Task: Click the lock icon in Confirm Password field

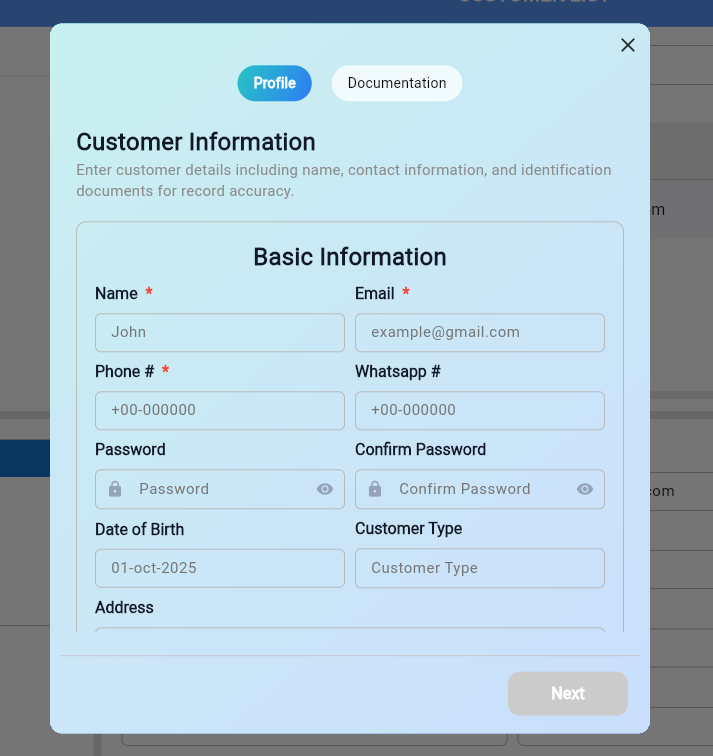Action: (375, 489)
